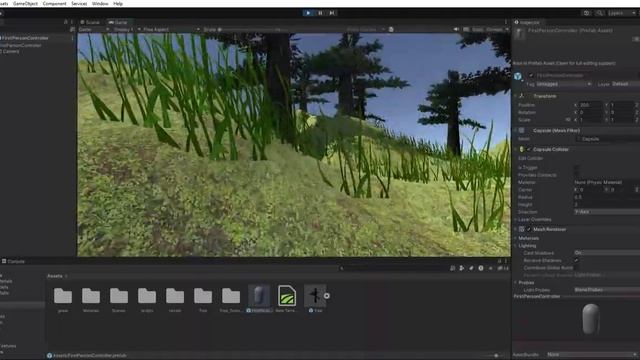Click the Capsule Collider Height field

[x=607, y=204]
